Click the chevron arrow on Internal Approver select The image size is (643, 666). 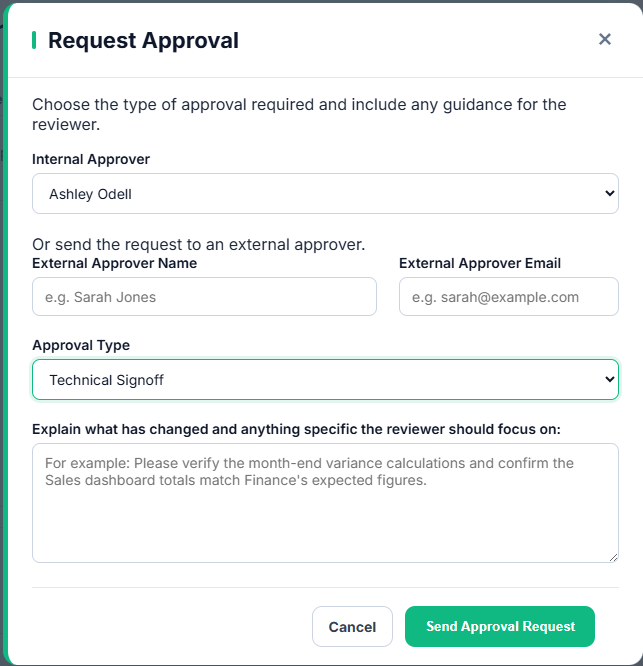(609, 194)
